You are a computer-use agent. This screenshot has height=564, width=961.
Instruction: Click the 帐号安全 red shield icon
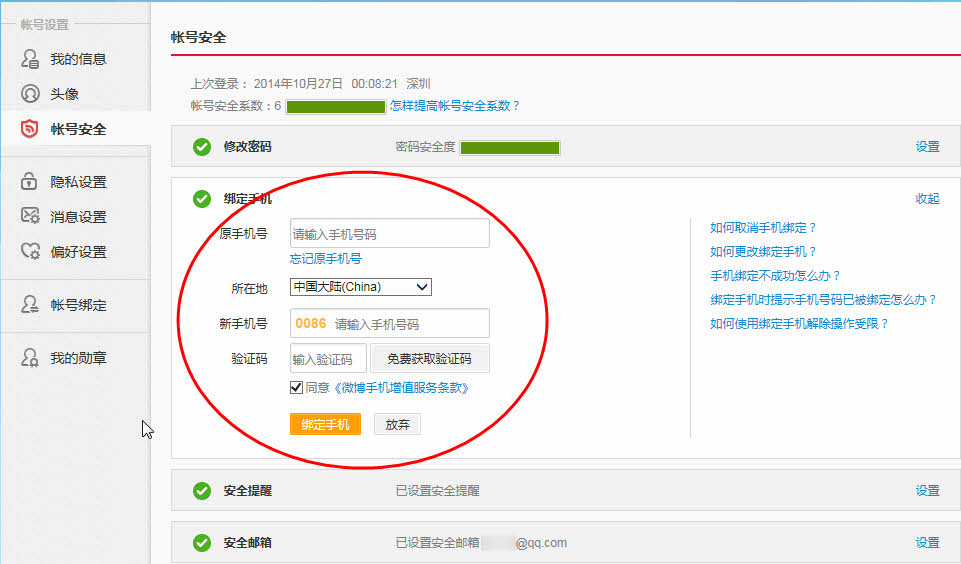(x=29, y=129)
